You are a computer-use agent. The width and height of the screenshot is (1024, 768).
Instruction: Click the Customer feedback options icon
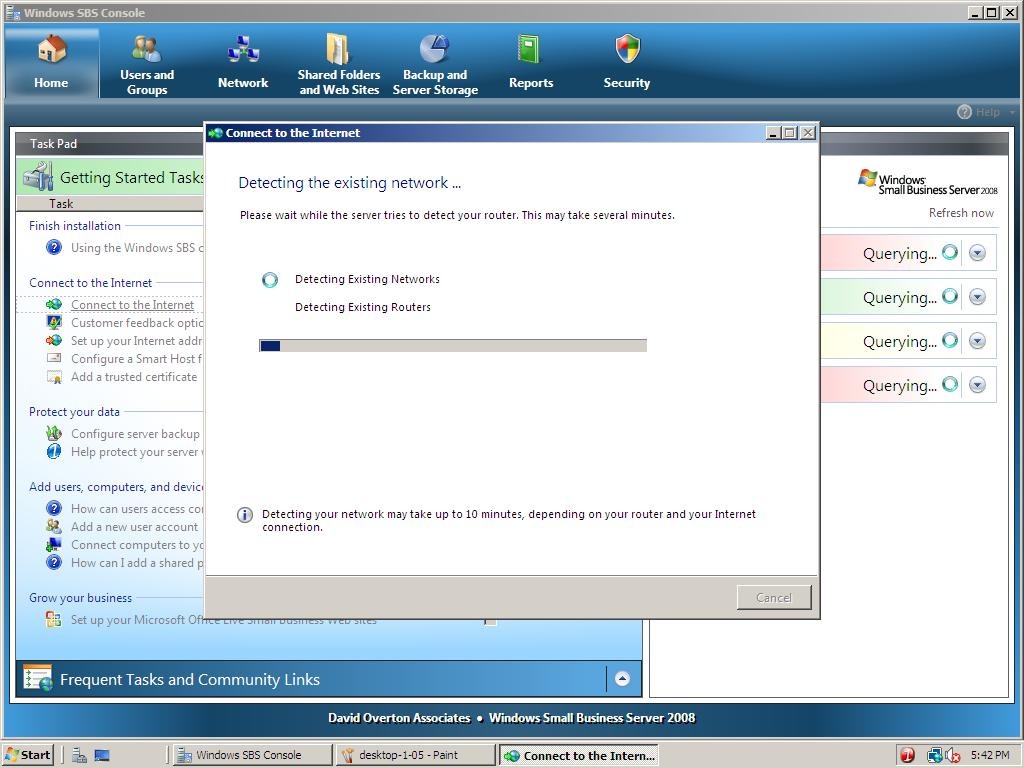(x=54, y=323)
